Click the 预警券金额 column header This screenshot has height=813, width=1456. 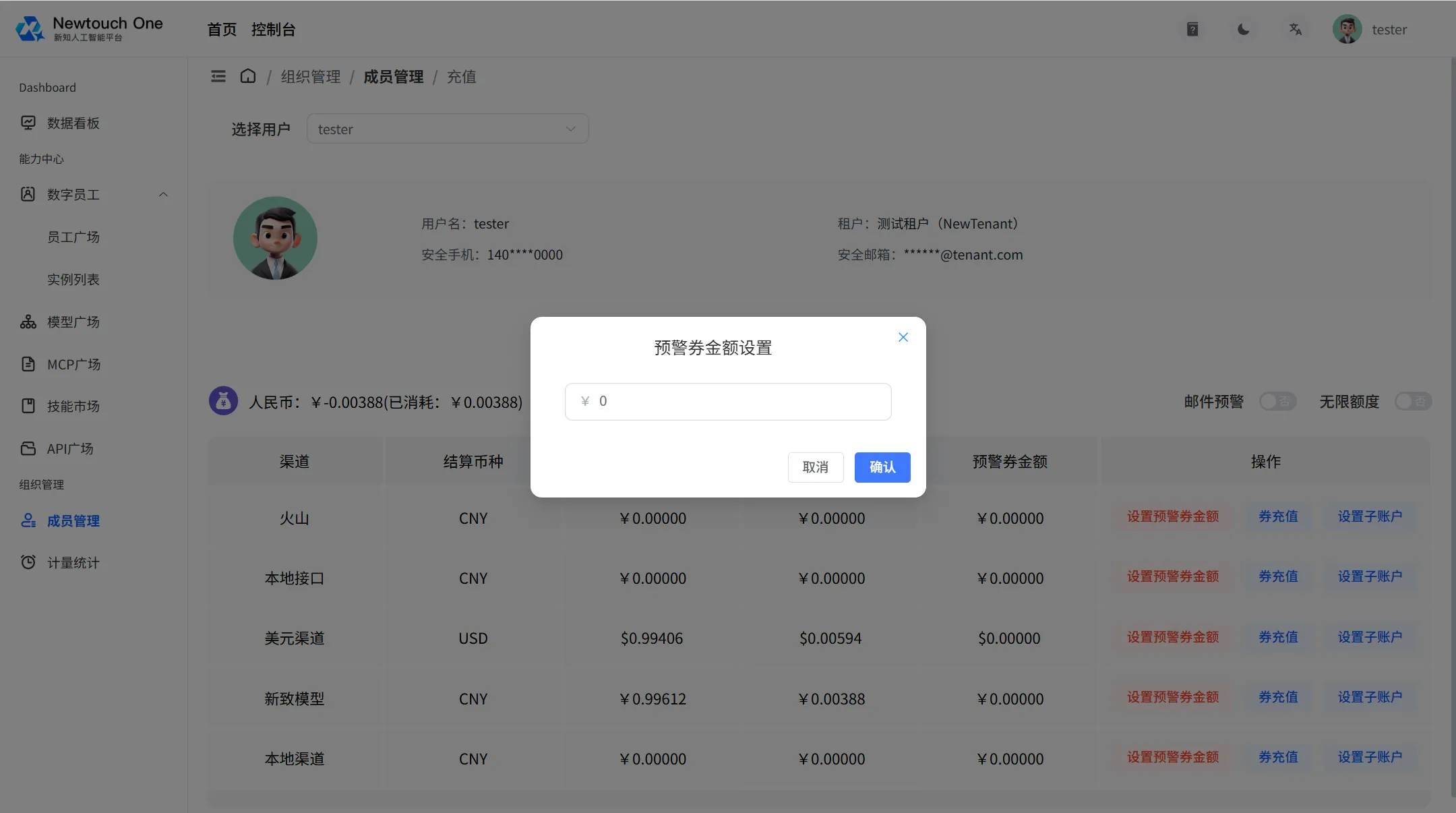pyautogui.click(x=1010, y=462)
